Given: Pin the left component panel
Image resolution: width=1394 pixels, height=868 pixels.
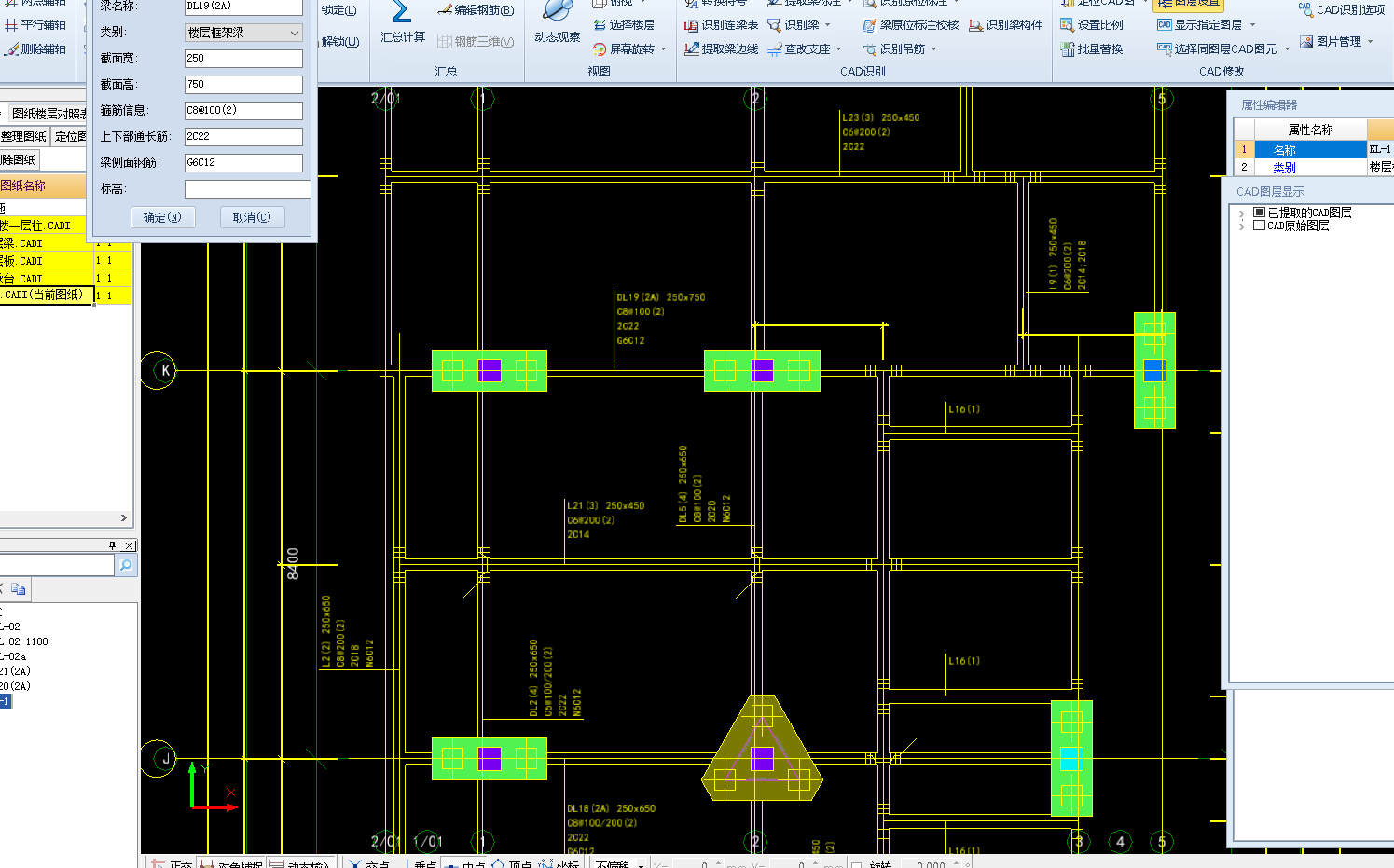Looking at the screenshot, I should 113,545.
